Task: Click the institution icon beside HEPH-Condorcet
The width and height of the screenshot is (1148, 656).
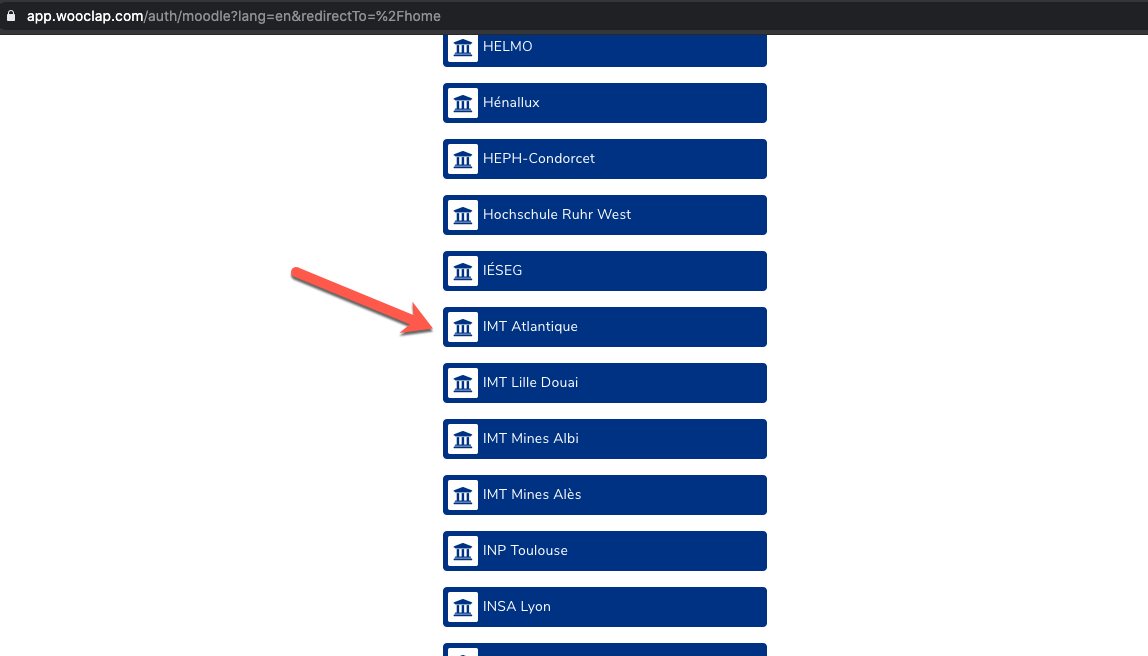Action: coord(463,159)
